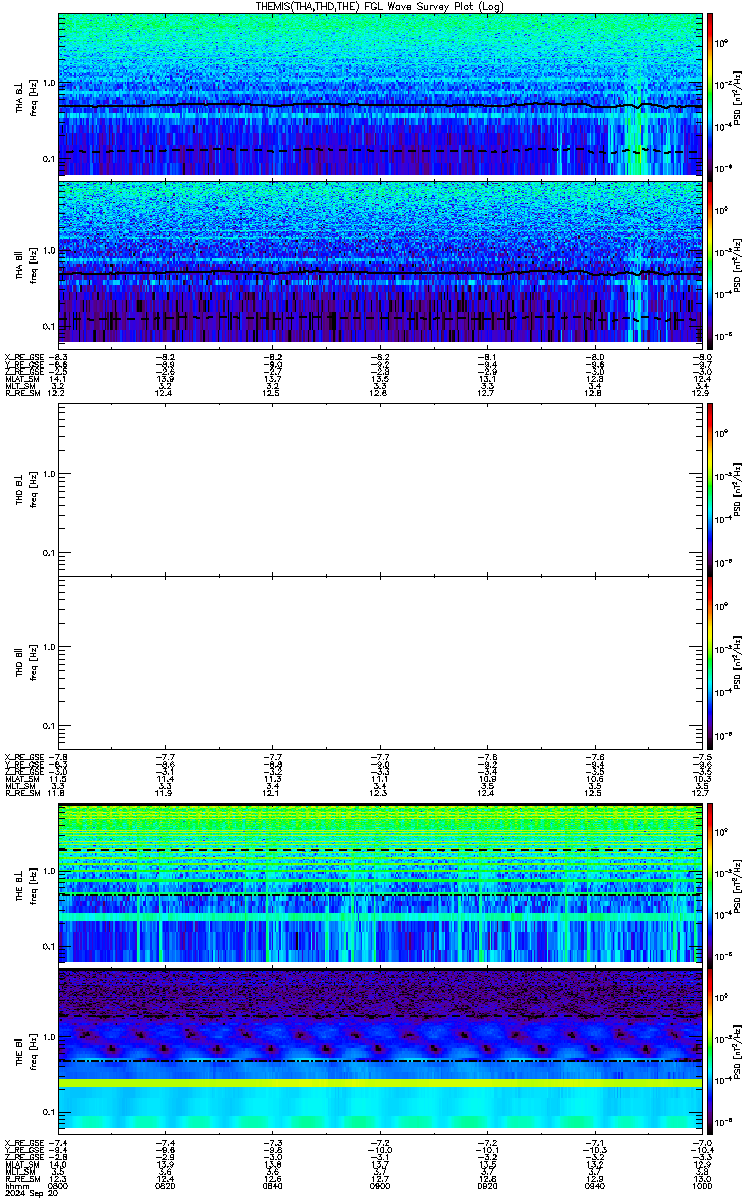Click the 'X_RE_GSE' row label under THE panels
Screen dimensions: 750x1200
point(23,1142)
